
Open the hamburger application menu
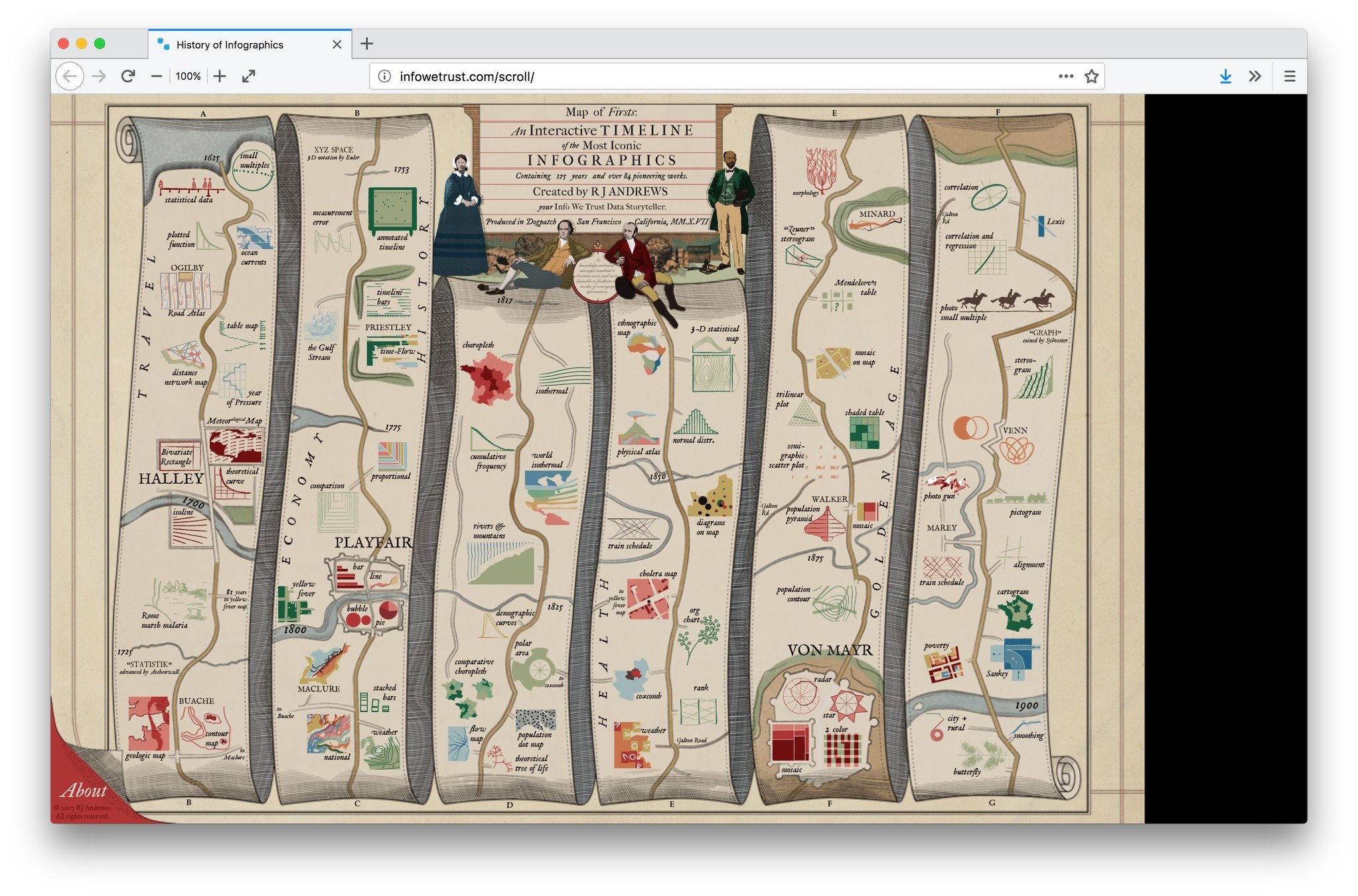tap(1290, 76)
